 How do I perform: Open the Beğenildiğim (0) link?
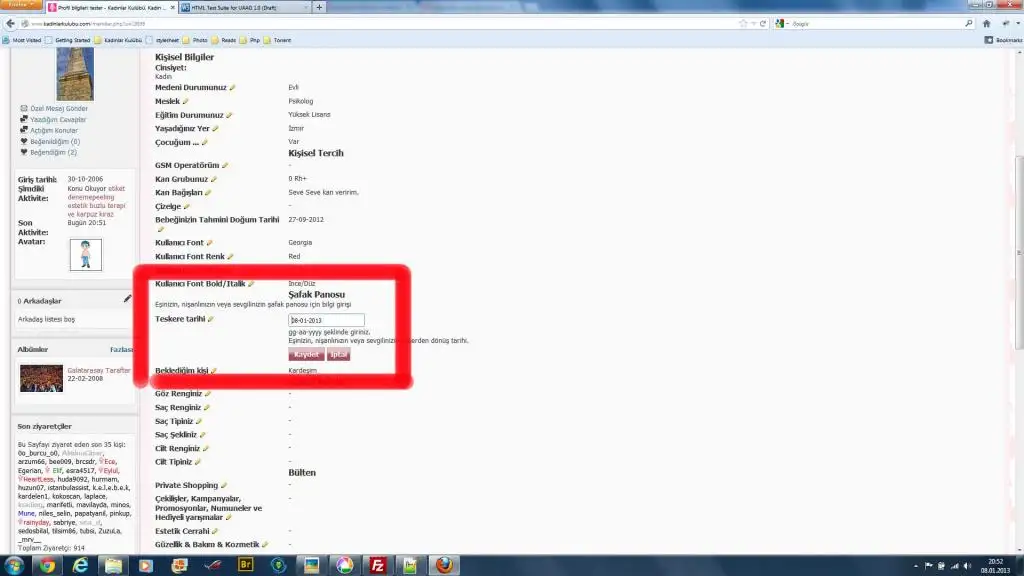tap(55, 142)
